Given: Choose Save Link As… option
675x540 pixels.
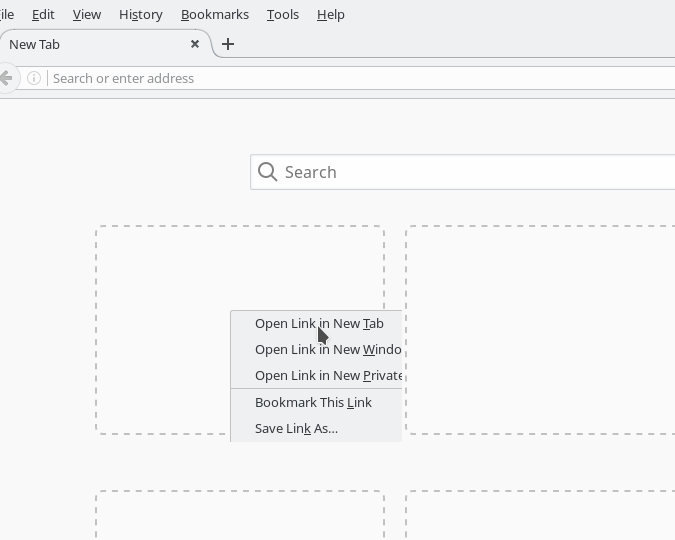Looking at the screenshot, I should click(296, 428).
